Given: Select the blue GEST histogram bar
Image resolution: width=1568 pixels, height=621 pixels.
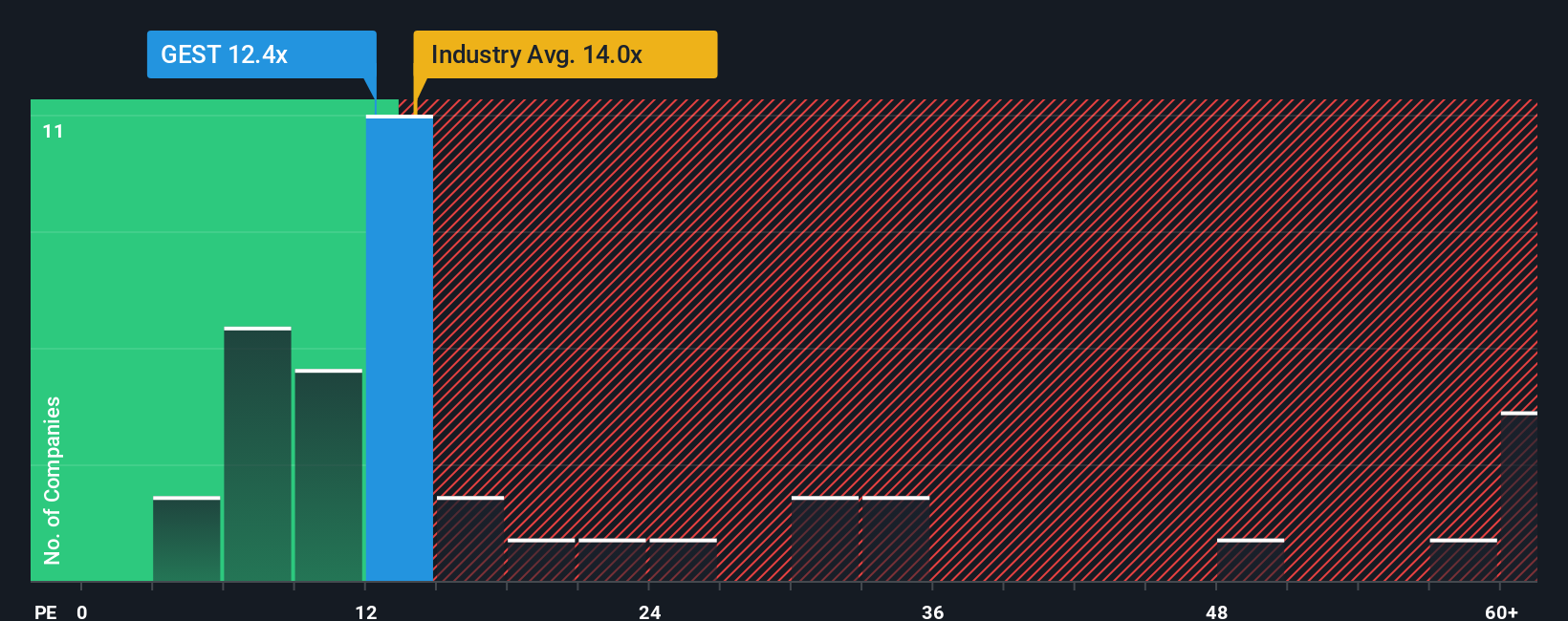Looking at the screenshot, I should 400,348.
